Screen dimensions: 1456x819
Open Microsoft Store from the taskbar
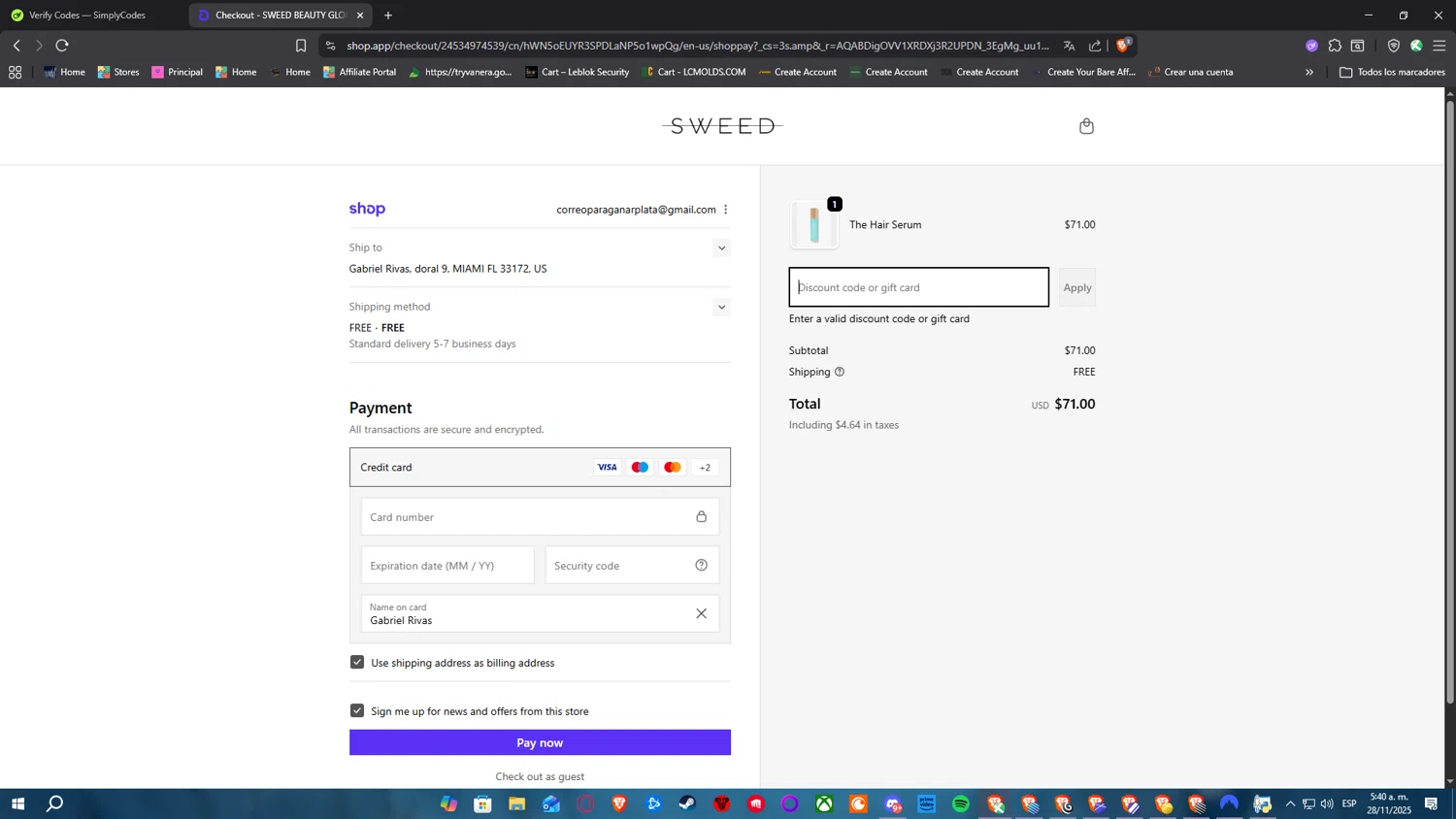point(482,803)
